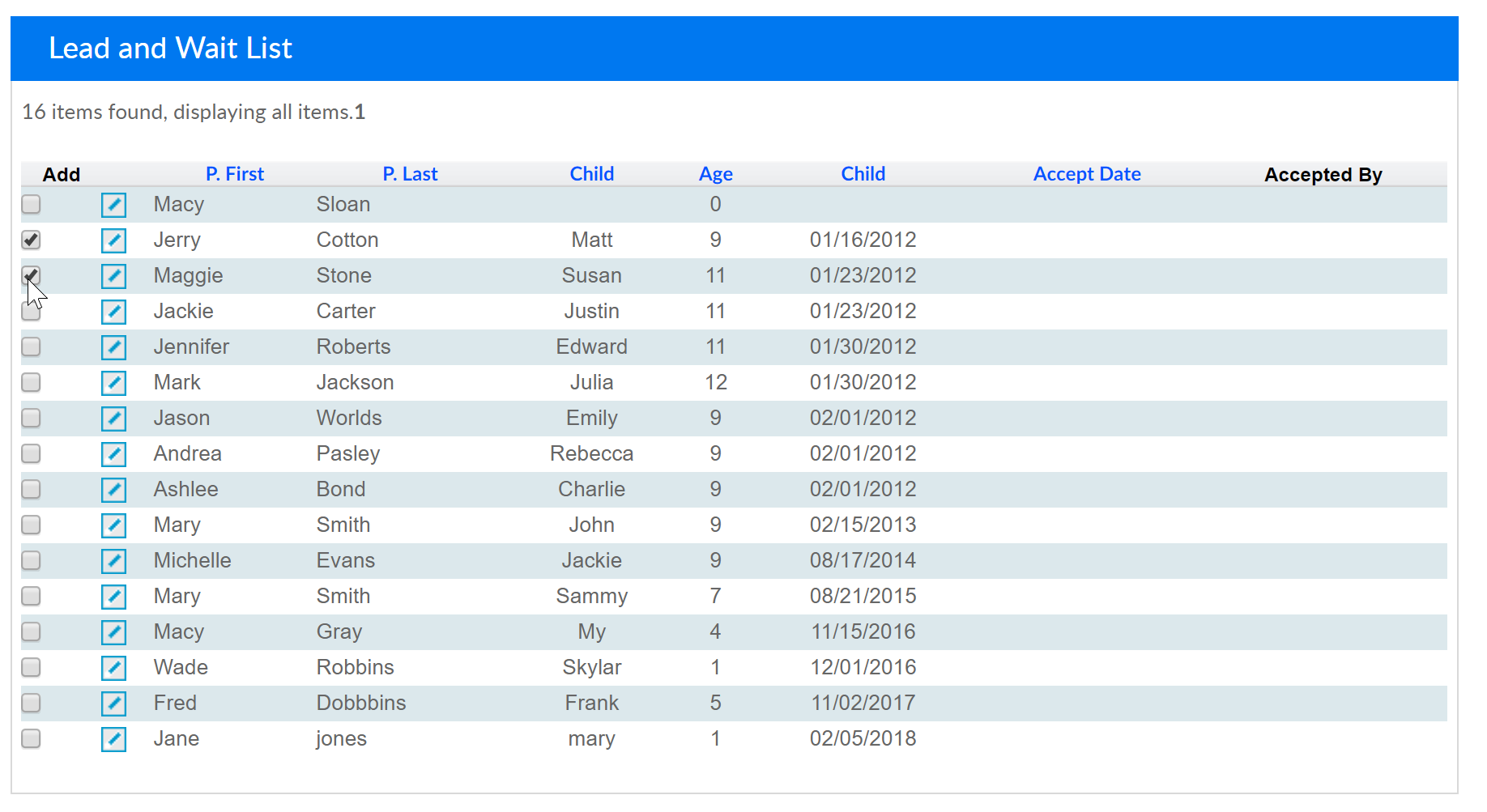The width and height of the screenshot is (1487, 812).
Task: Tick the checkbox for Mary Smith, child Sammy
Action: [x=31, y=596]
